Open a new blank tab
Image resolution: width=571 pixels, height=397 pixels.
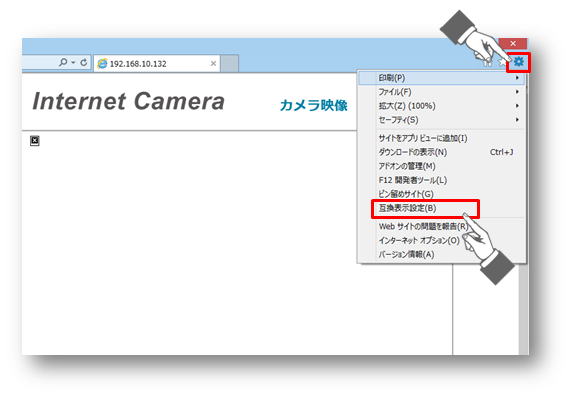pos(230,64)
